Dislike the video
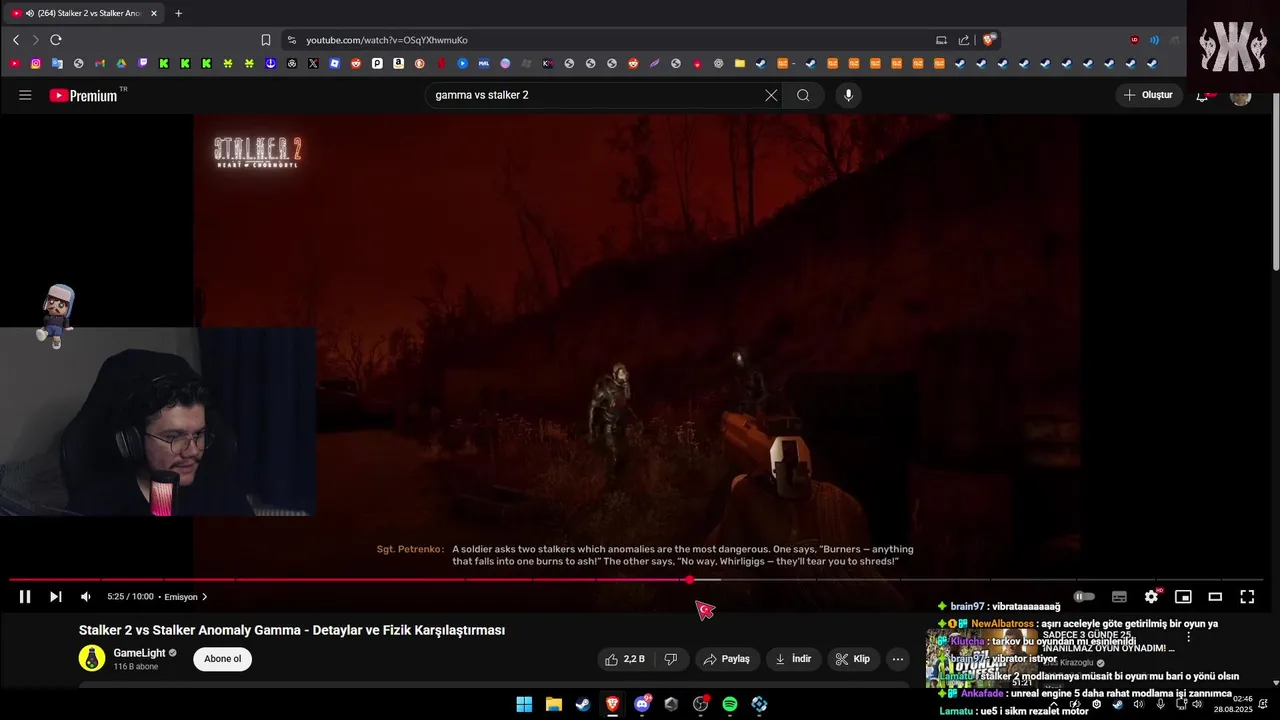Image resolution: width=1280 pixels, height=720 pixels. point(671,659)
